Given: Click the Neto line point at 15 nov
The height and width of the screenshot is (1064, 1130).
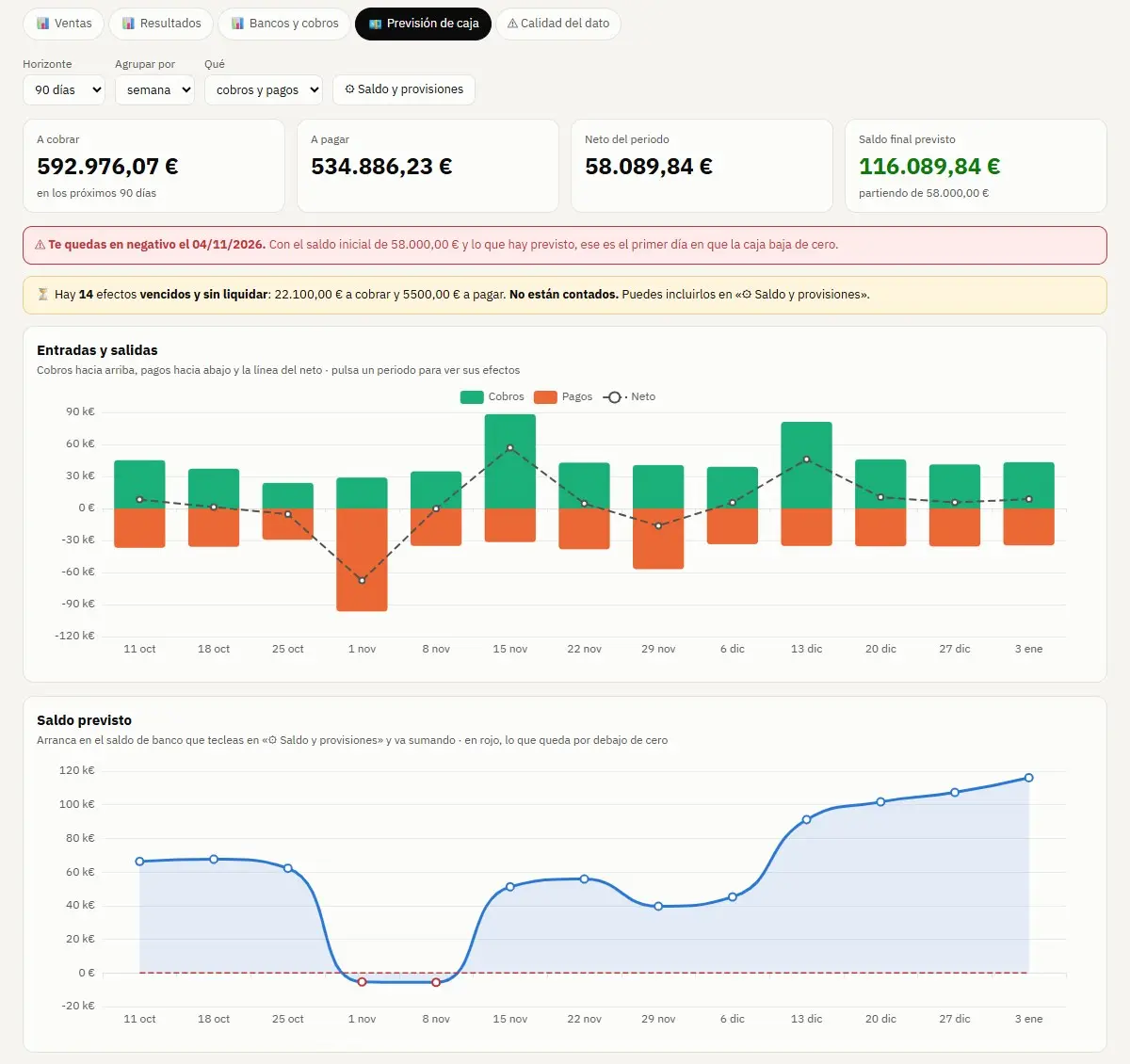Looking at the screenshot, I should click(x=510, y=448).
